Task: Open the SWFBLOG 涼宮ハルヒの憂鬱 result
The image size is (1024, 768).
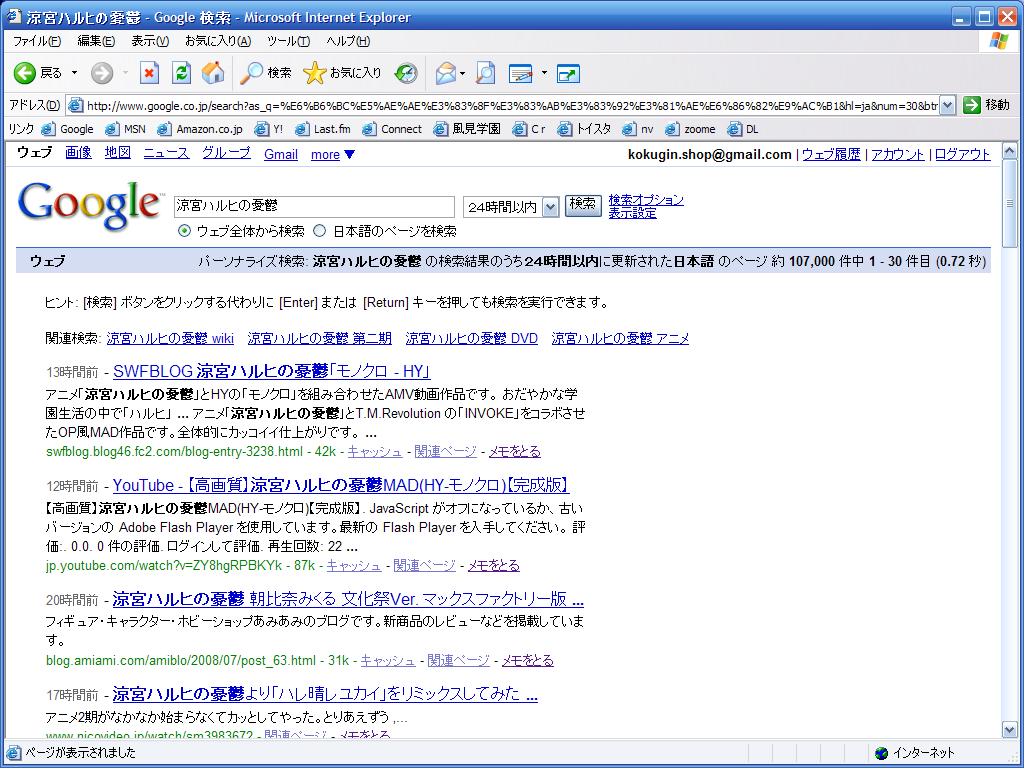Action: coord(272,372)
